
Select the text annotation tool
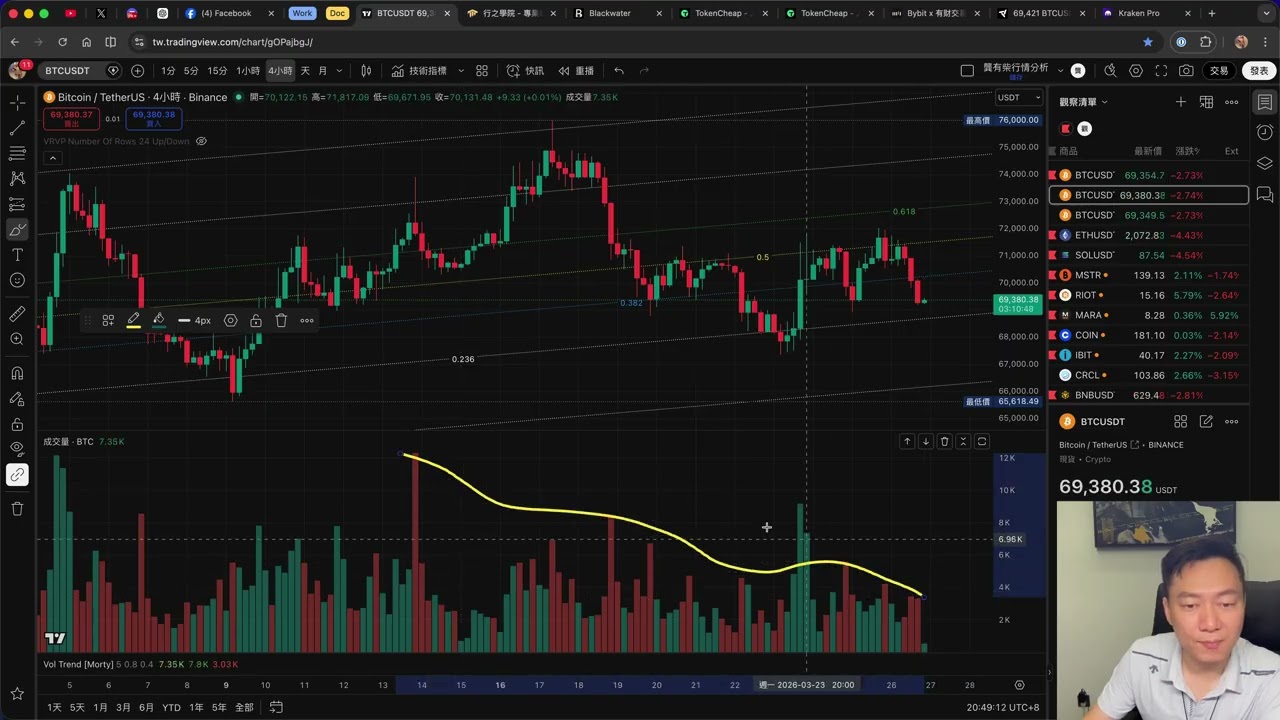[17, 255]
